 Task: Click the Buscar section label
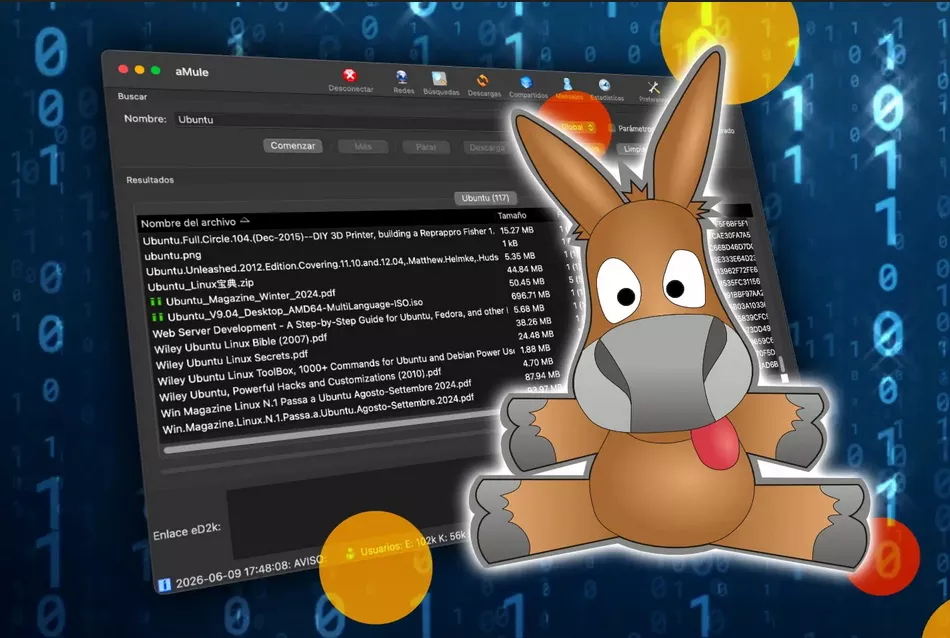(132, 96)
